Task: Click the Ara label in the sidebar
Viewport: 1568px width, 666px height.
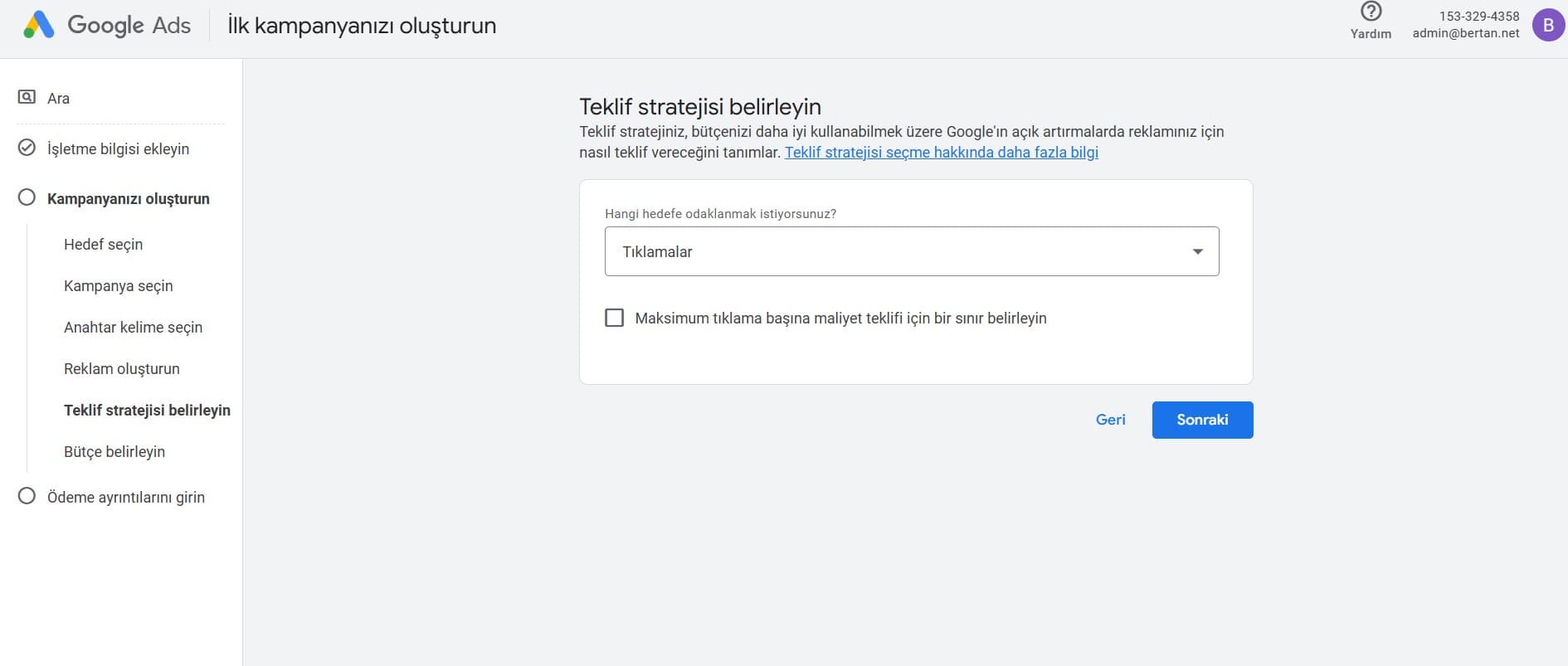Action: click(58, 99)
